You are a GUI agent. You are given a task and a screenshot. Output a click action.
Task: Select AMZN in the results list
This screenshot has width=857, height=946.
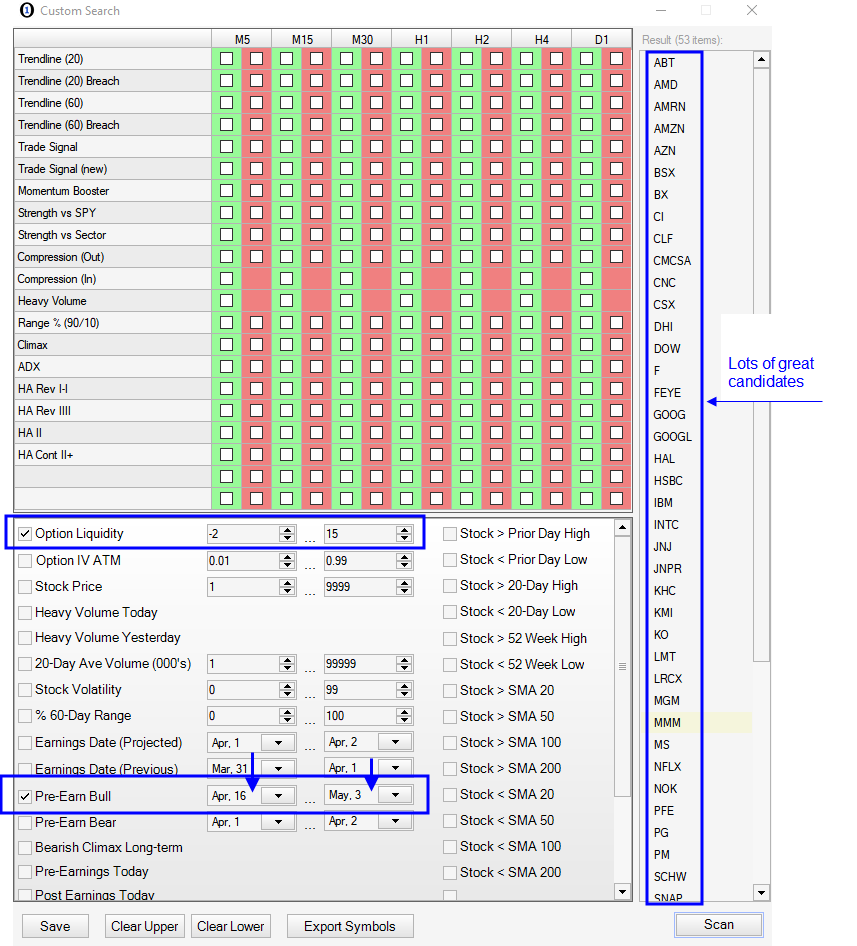[x=669, y=129]
